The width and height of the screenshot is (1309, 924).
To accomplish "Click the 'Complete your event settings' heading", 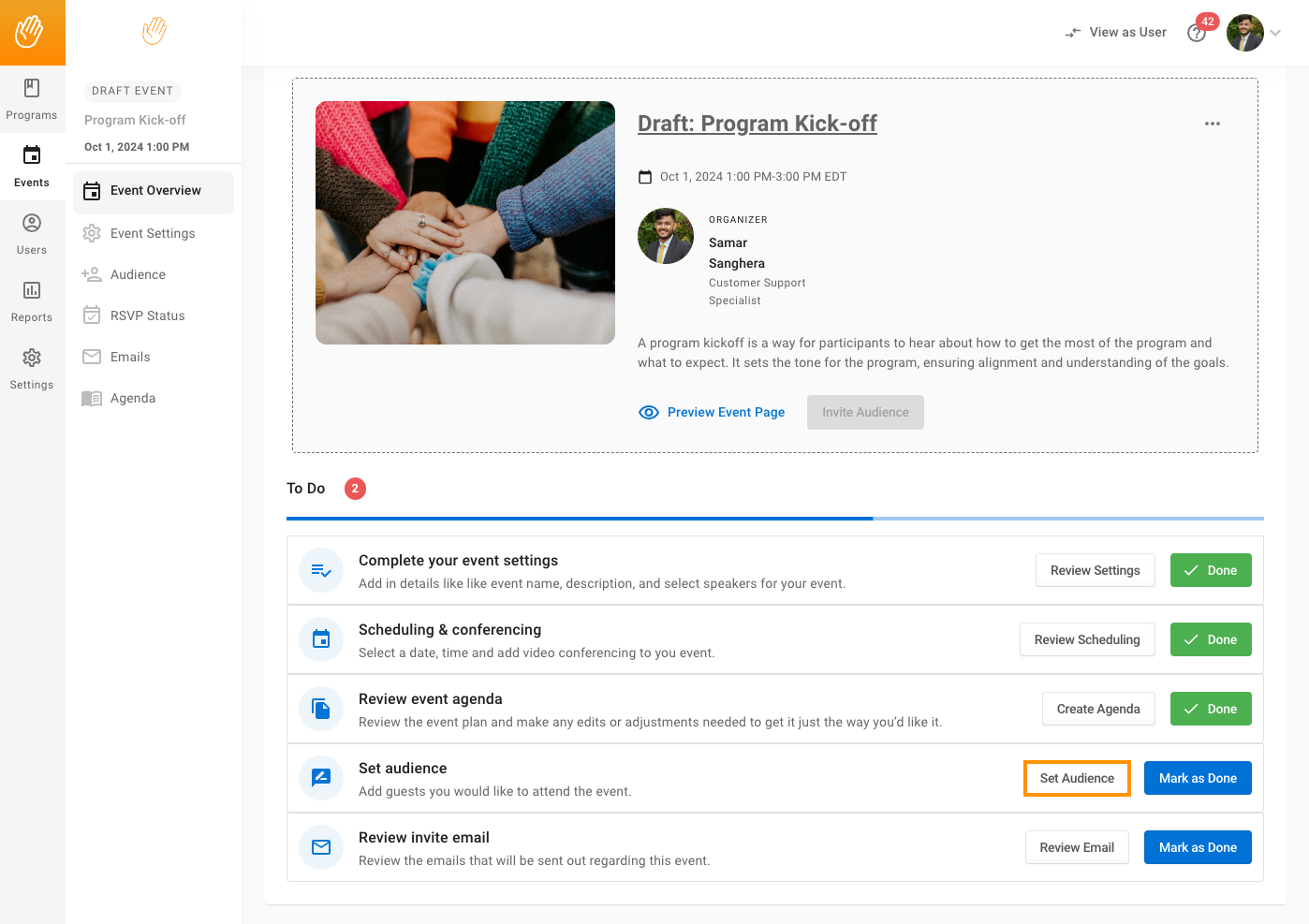I will [458, 561].
